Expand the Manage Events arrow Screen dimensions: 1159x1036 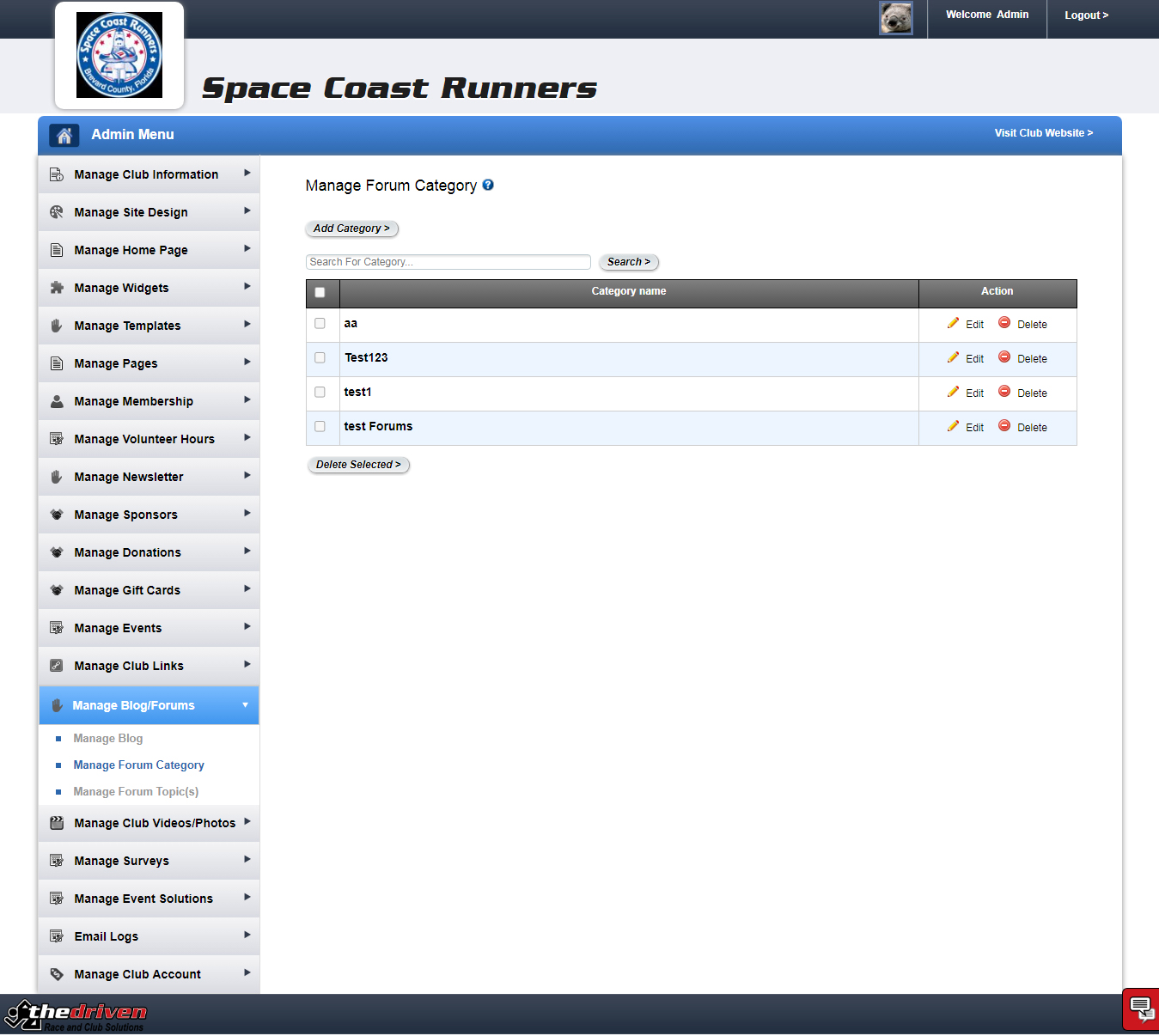point(247,627)
